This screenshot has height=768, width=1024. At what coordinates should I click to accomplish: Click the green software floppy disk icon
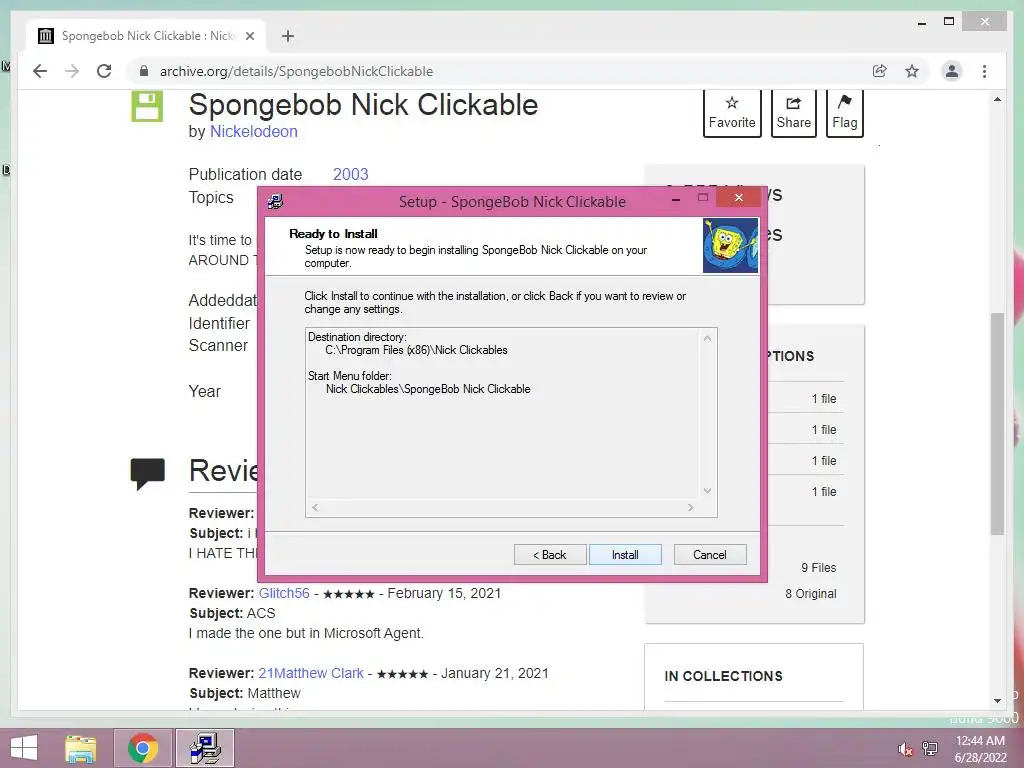[x=147, y=106]
